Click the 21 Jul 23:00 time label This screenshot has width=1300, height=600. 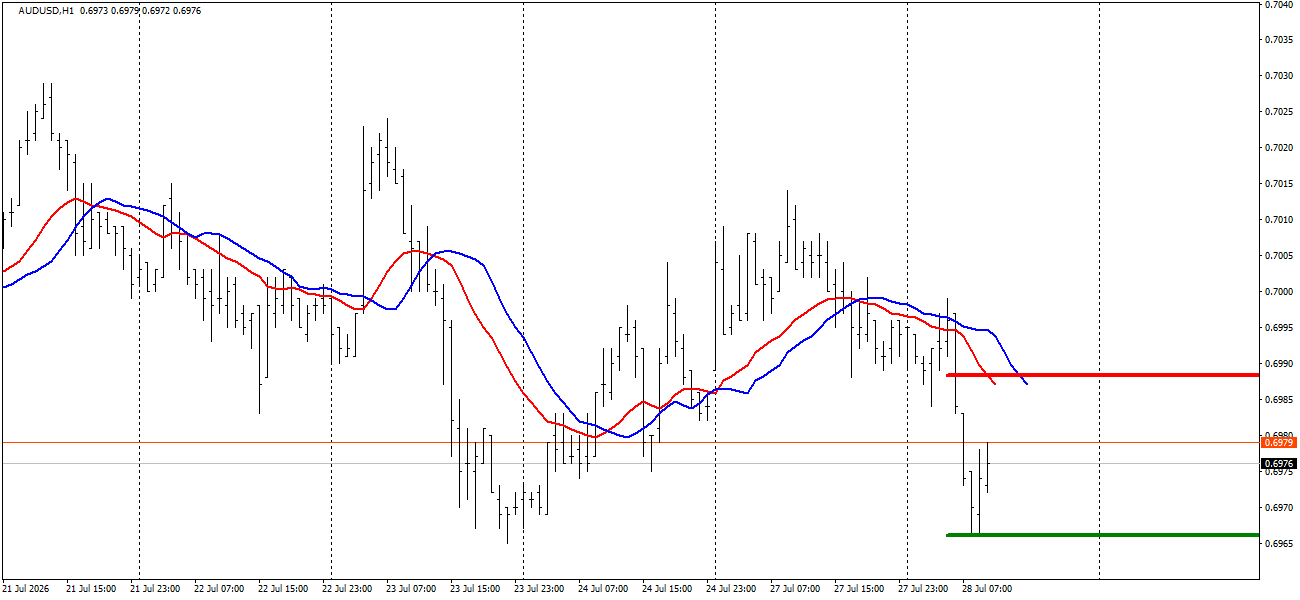pyautogui.click(x=155, y=589)
